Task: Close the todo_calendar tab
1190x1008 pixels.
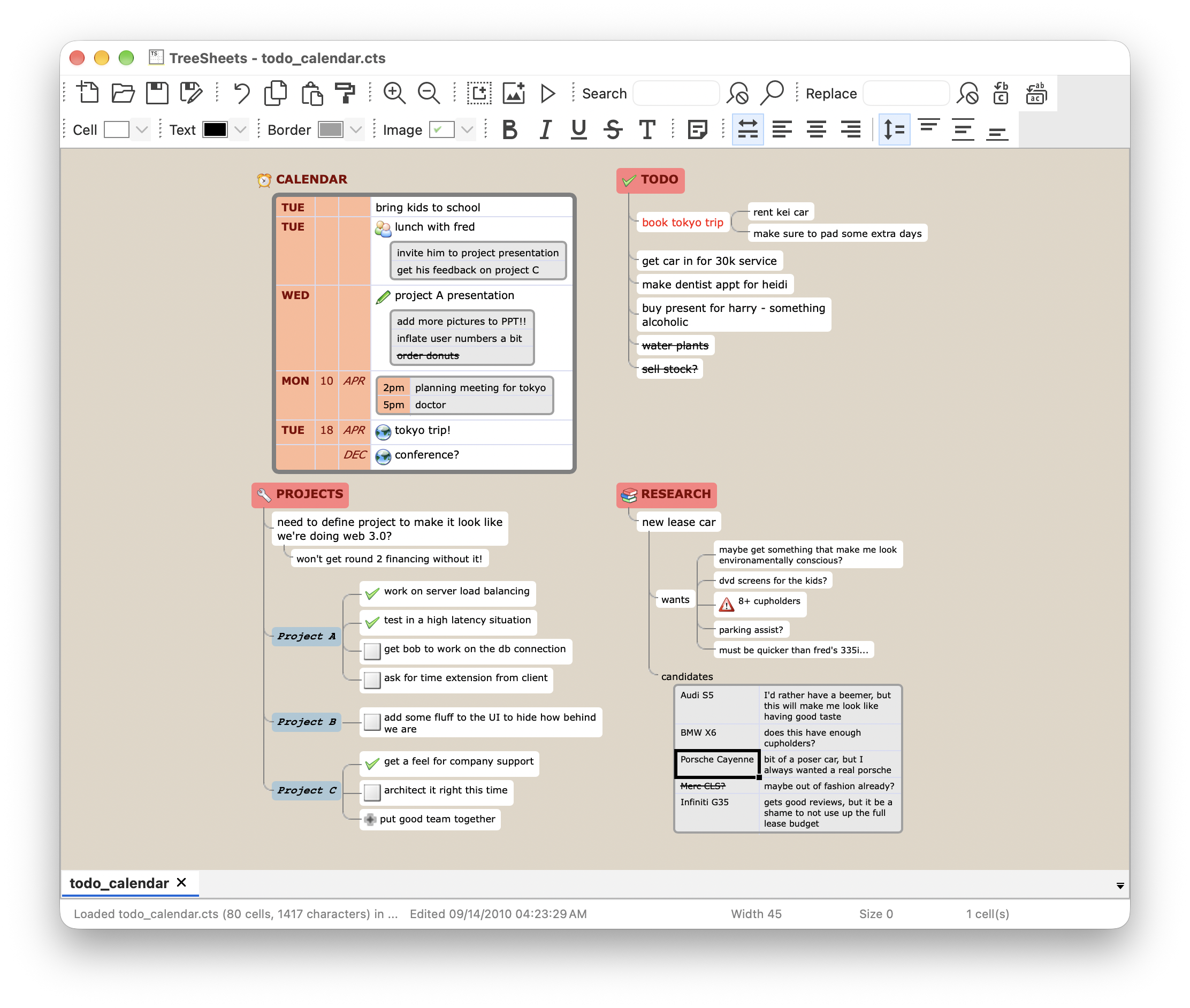Action: [181, 882]
